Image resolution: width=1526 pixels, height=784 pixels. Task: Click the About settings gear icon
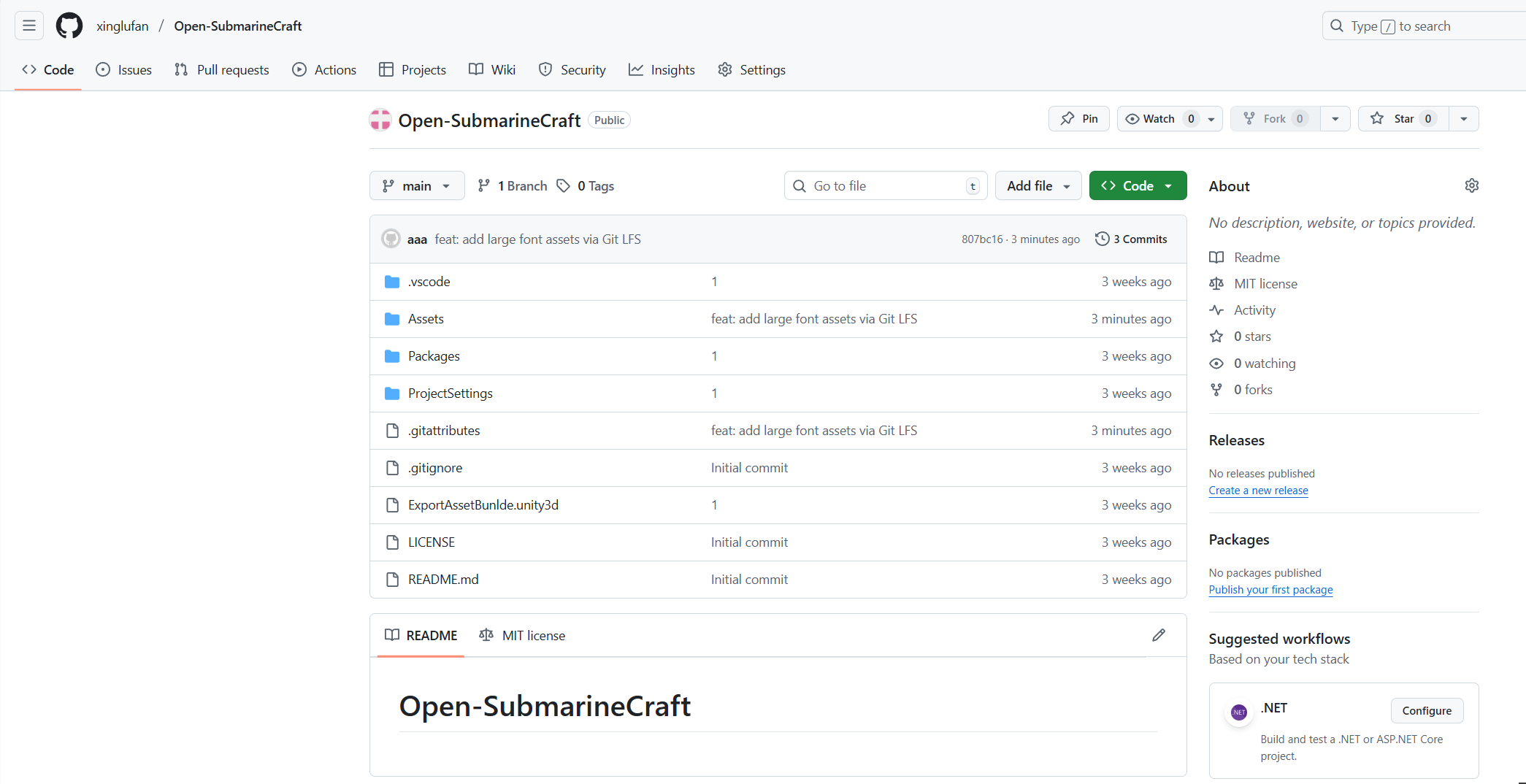(1471, 185)
